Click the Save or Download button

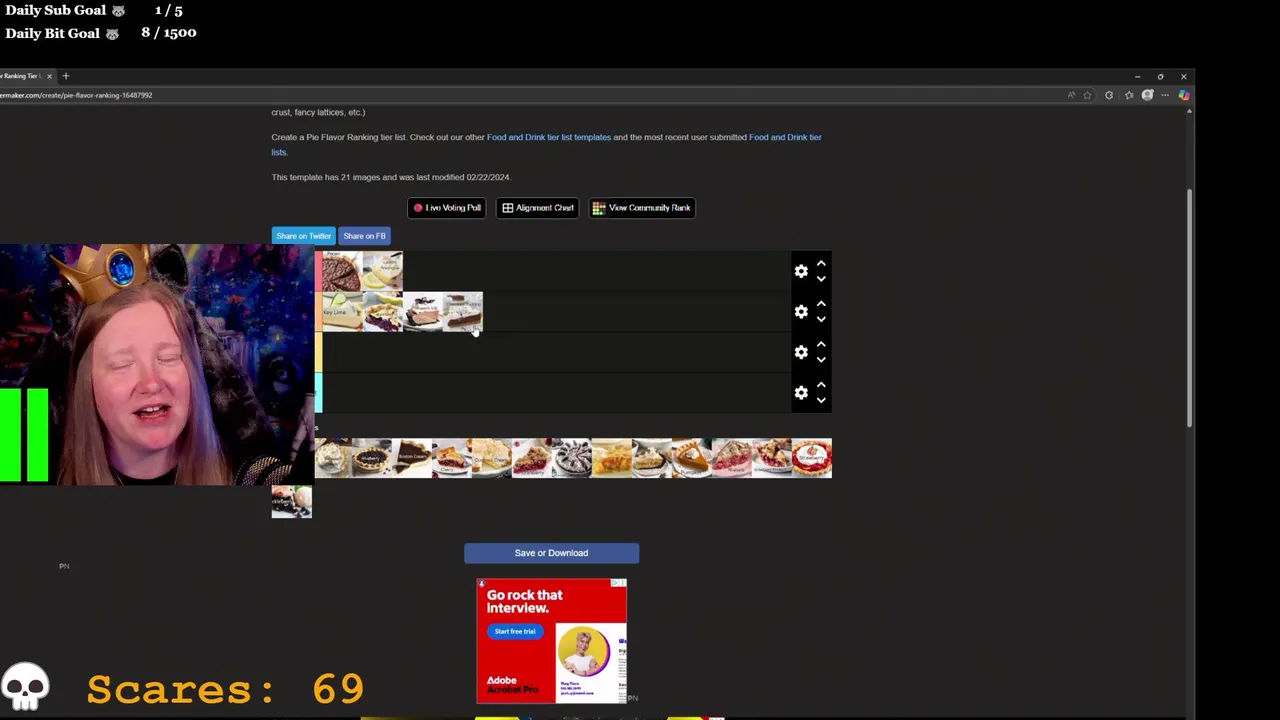click(x=551, y=553)
